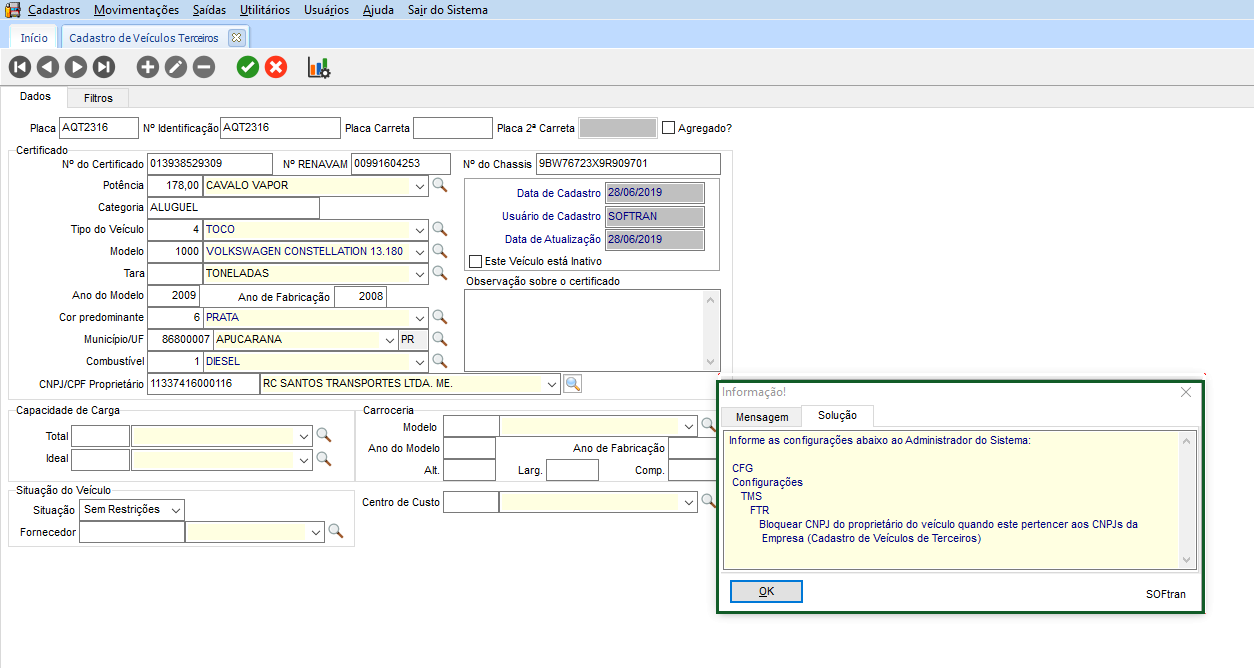Expand the Tipo do Veículo dropdown
This screenshot has height=668, width=1254.
[419, 229]
